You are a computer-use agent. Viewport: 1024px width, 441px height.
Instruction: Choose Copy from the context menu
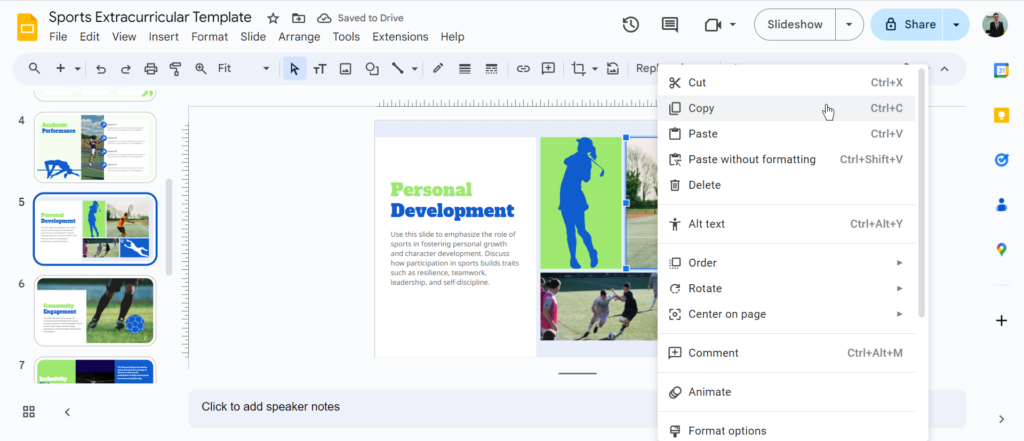702,108
